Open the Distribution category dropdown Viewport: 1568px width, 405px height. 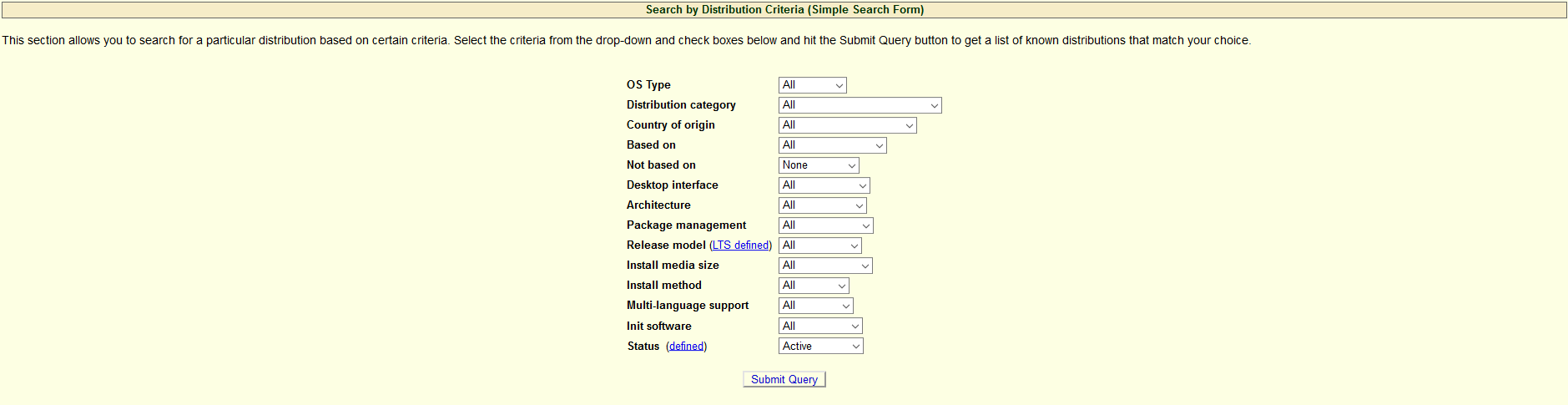tap(860, 105)
